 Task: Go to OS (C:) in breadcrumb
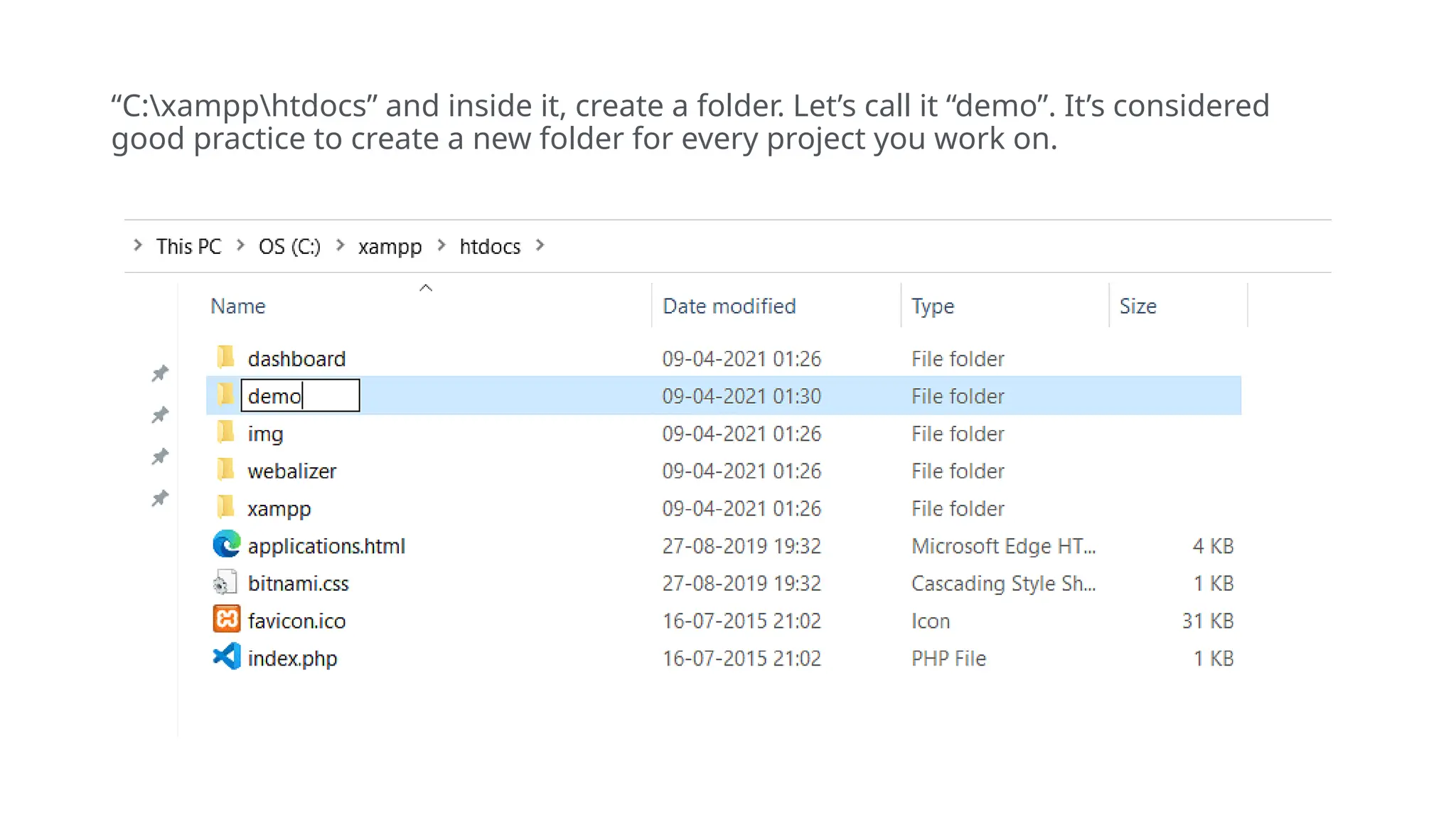[289, 247]
